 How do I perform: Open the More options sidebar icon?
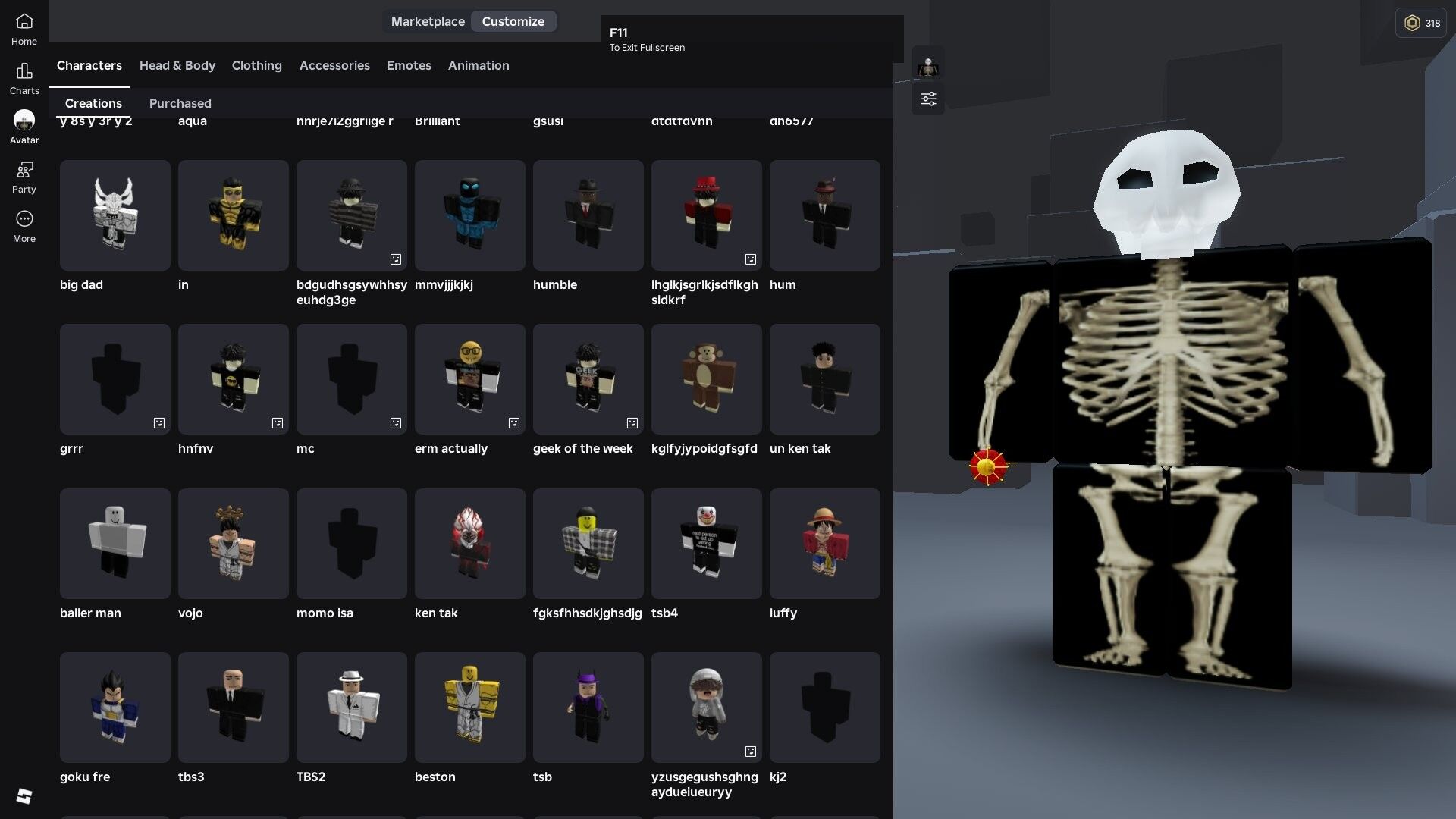pos(24,226)
